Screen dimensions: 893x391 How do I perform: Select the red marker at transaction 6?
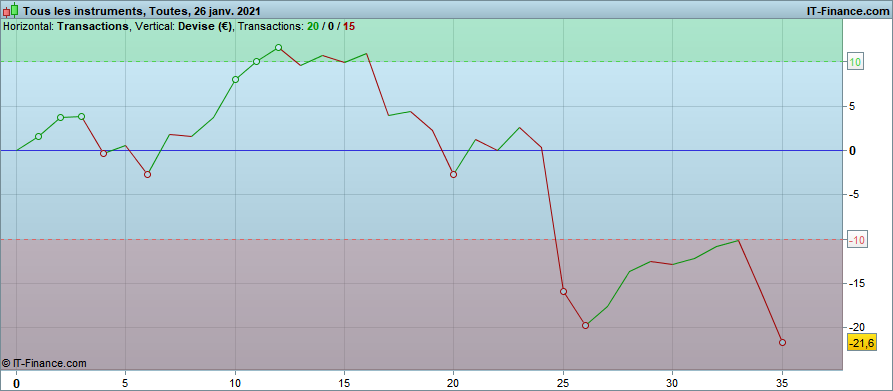coord(148,175)
